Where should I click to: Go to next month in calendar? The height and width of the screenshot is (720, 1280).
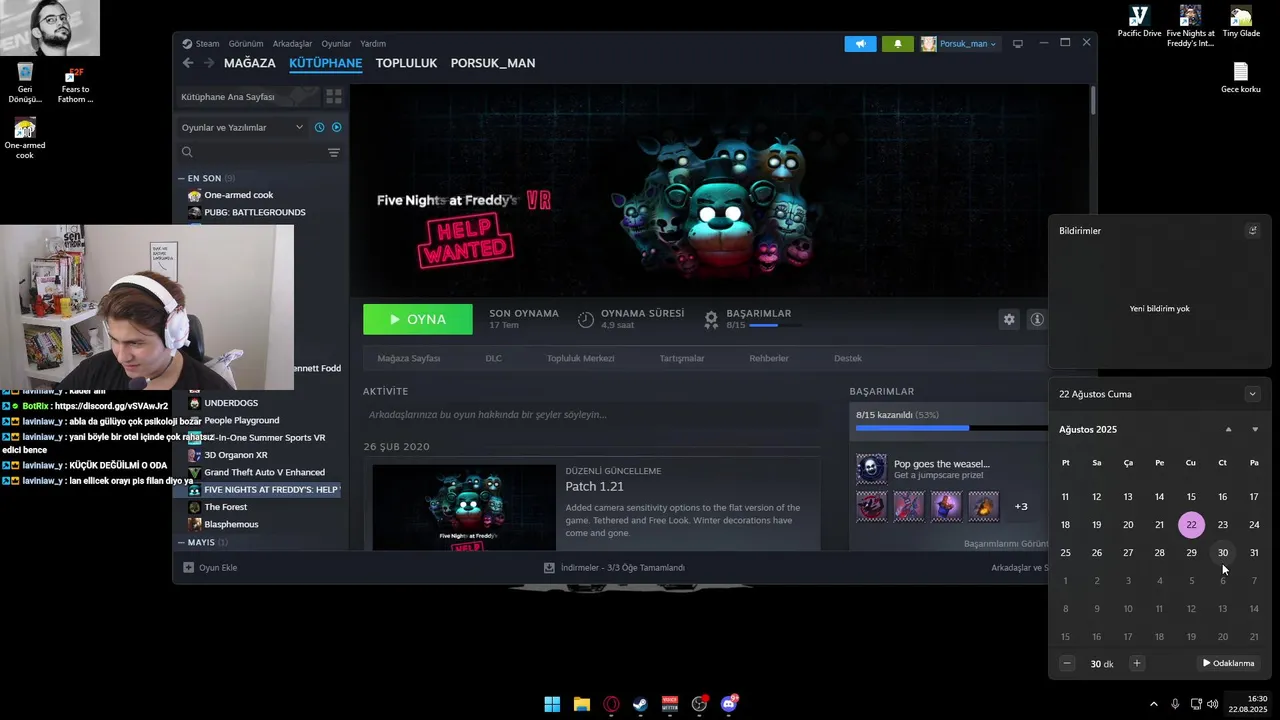pos(1255,430)
